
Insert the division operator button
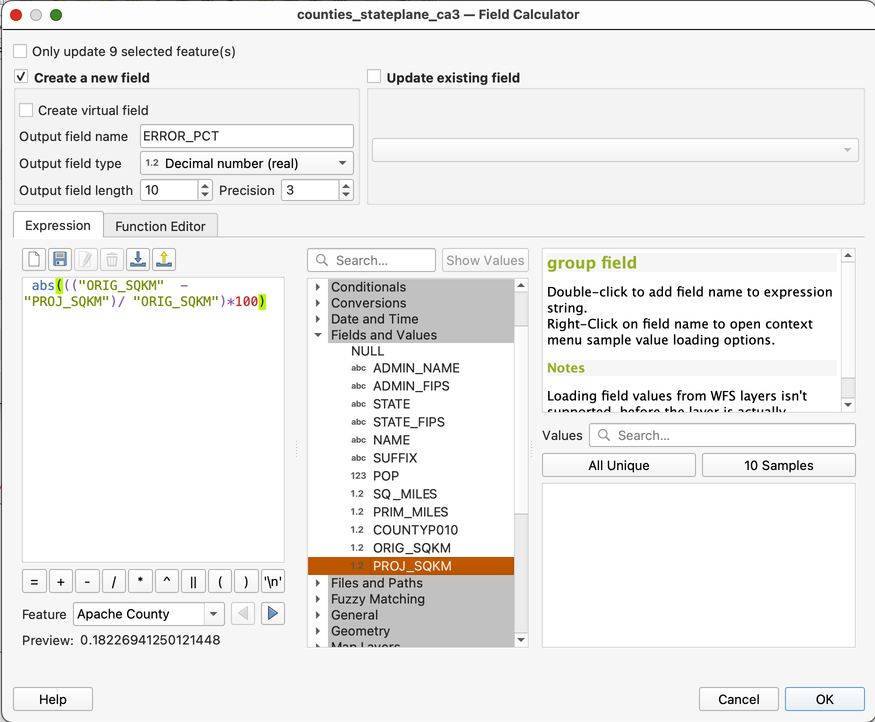click(113, 581)
